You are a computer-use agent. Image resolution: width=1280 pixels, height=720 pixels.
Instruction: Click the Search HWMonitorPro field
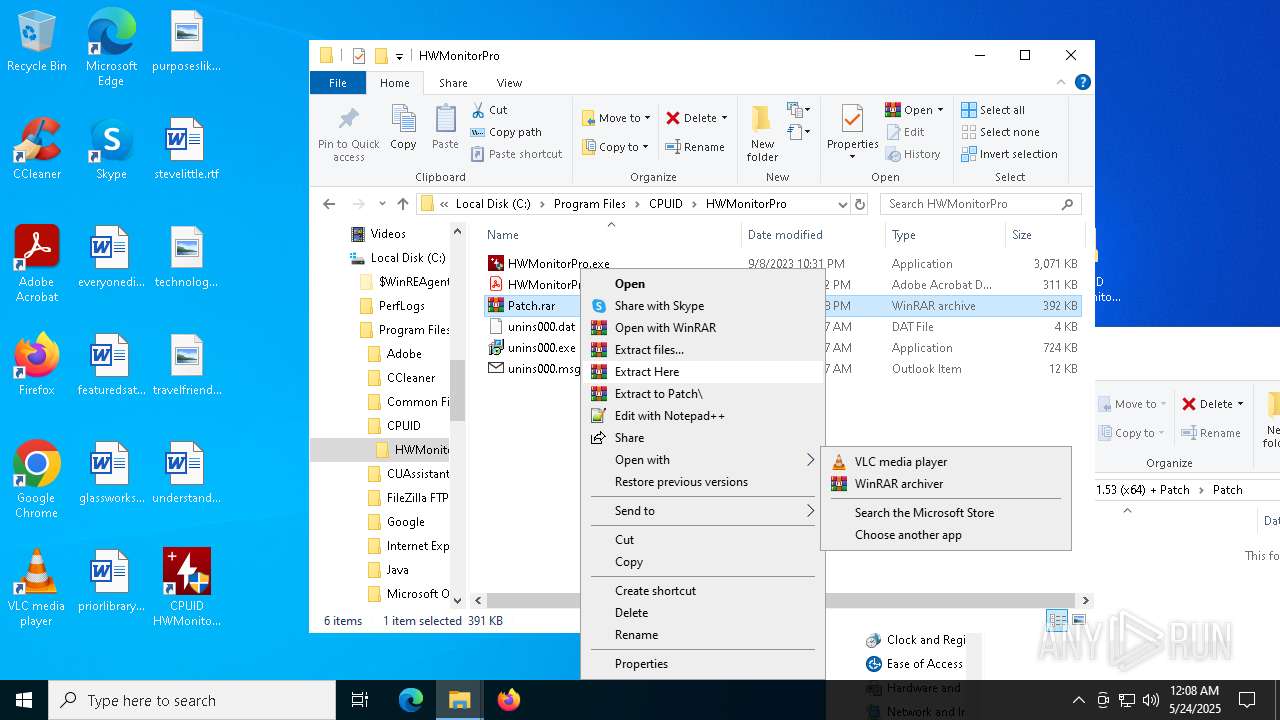click(x=980, y=204)
